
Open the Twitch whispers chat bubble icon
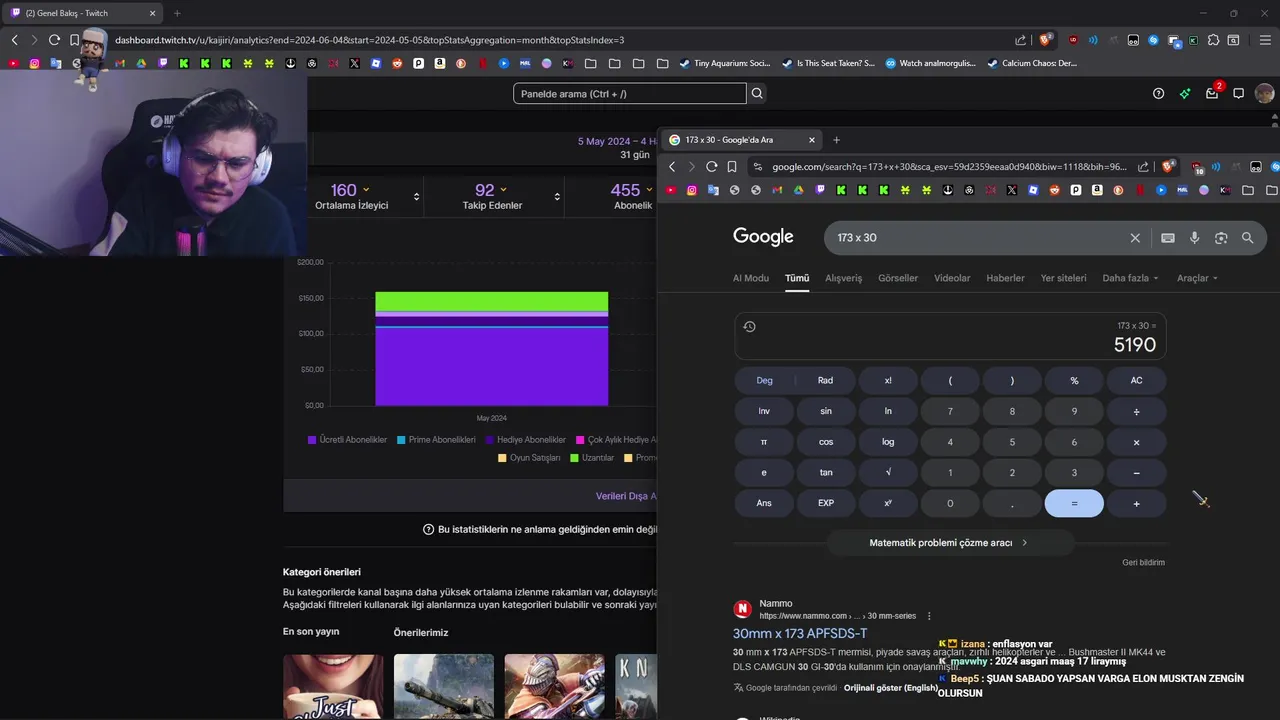coord(1238,93)
